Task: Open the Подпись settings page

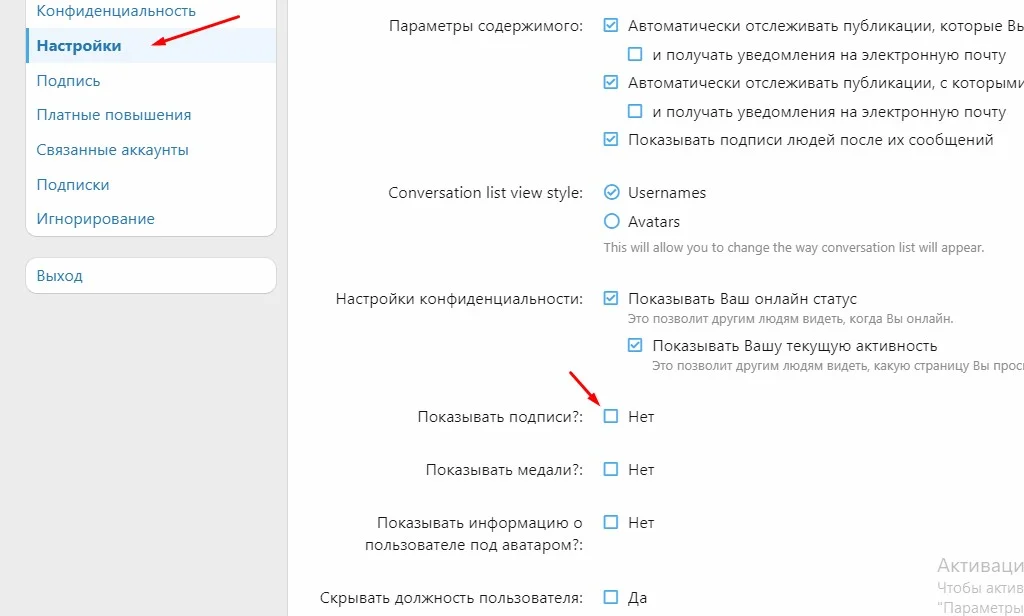Action: pos(68,80)
